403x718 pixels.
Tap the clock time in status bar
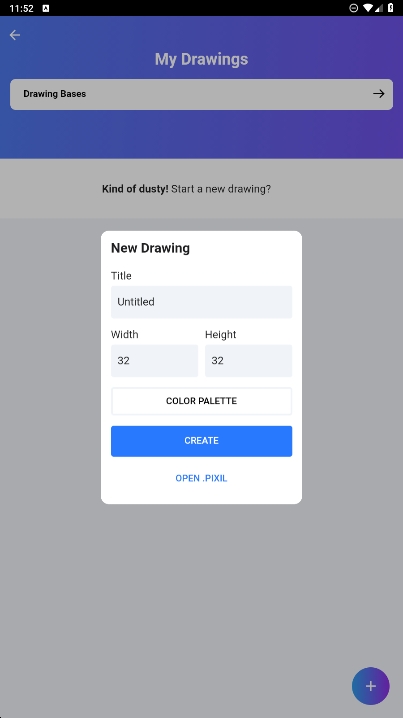pyautogui.click(x=22, y=8)
